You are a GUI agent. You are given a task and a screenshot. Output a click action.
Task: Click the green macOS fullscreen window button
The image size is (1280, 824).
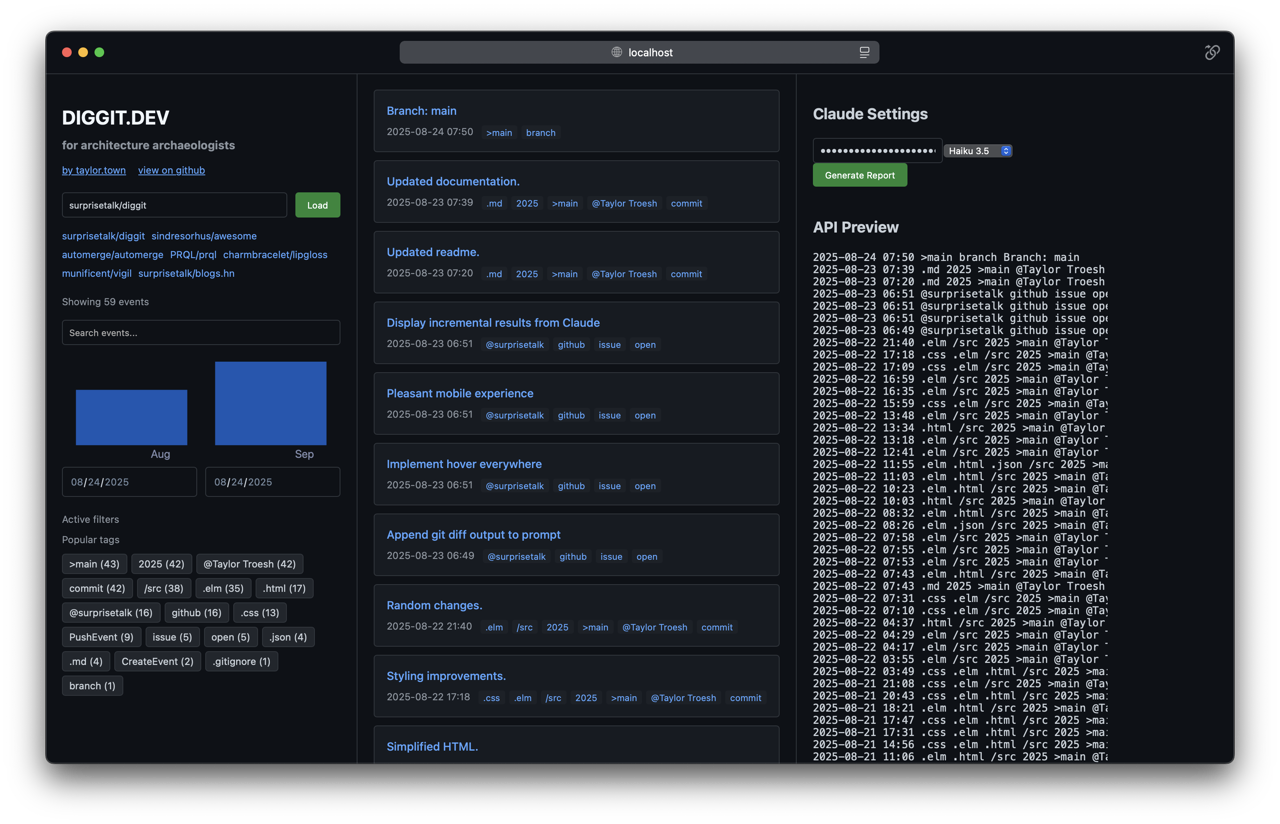click(x=99, y=52)
